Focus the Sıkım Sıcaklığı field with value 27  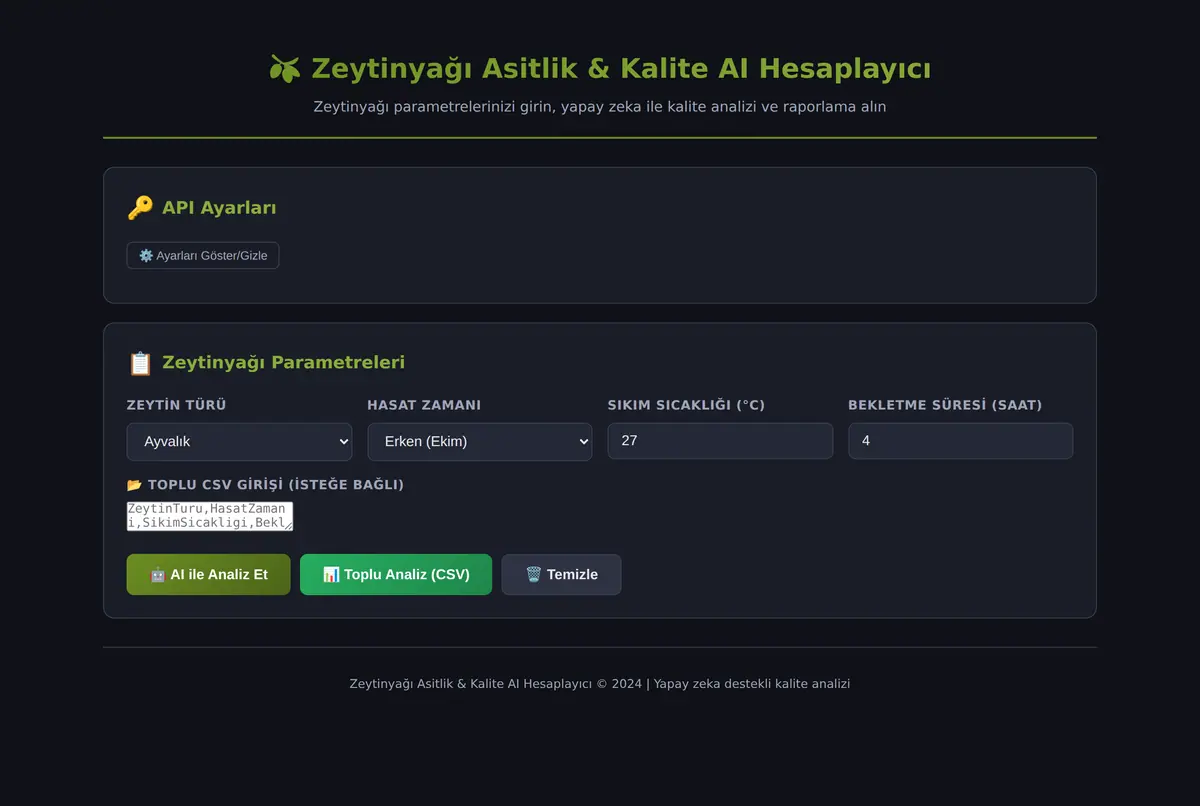point(720,441)
